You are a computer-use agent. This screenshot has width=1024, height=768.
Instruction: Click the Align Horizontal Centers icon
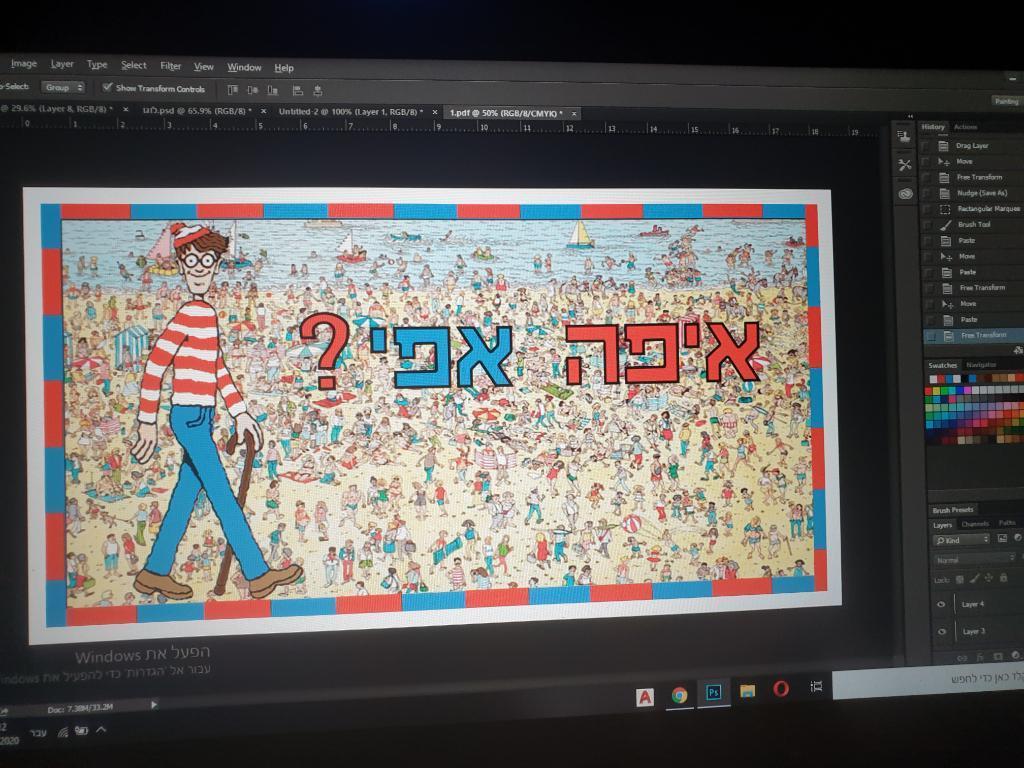(317, 91)
